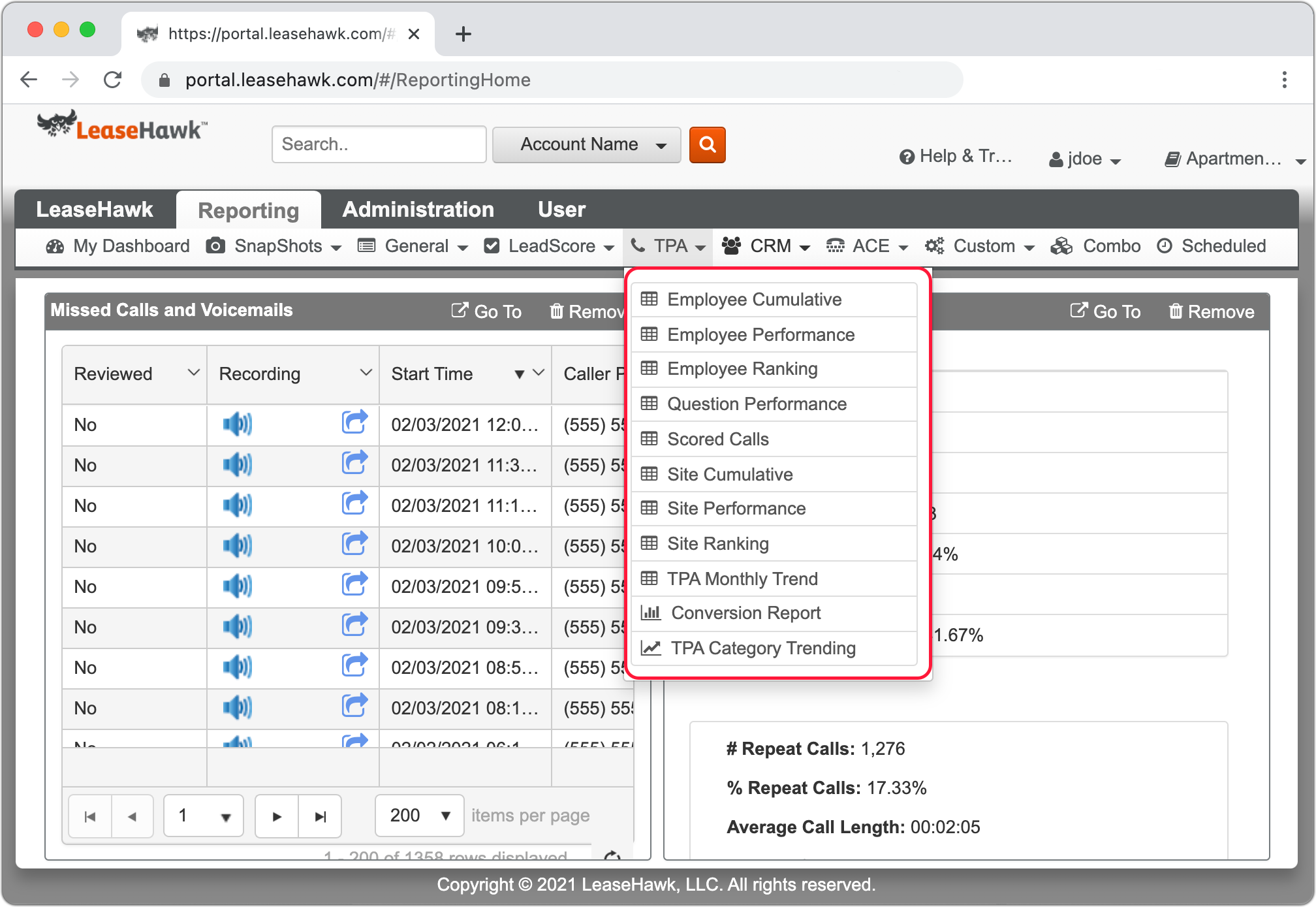Viewport: 1316px width, 907px height.
Task: Open the page number dropdown
Action: tap(204, 816)
